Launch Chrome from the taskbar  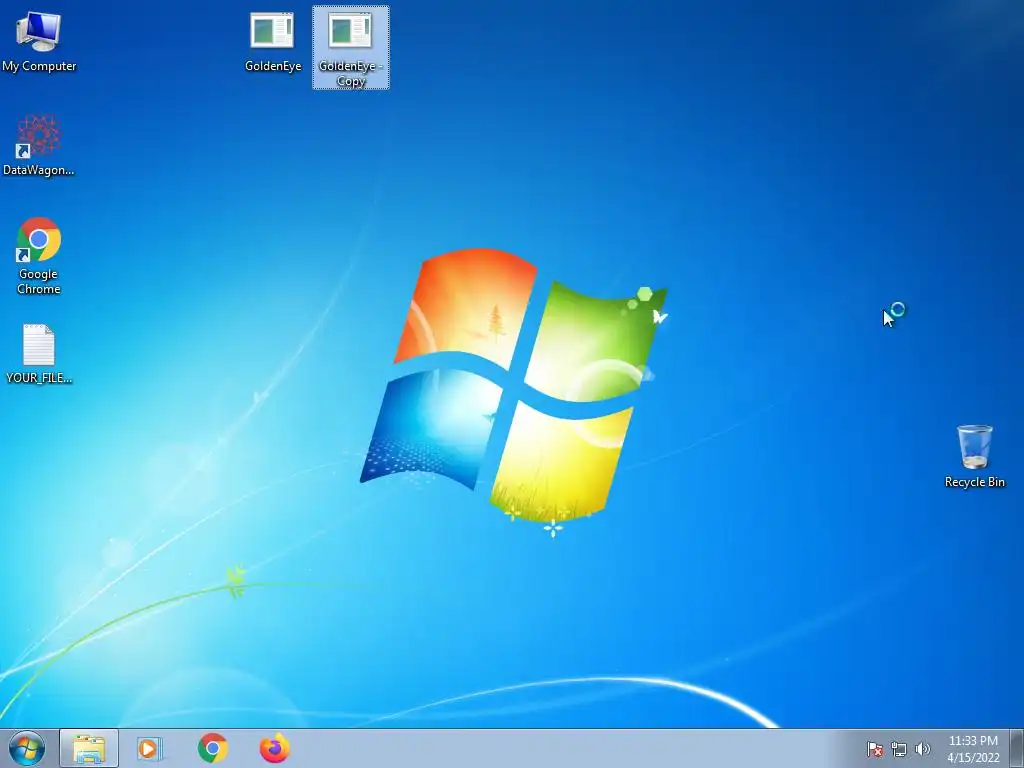pos(212,748)
